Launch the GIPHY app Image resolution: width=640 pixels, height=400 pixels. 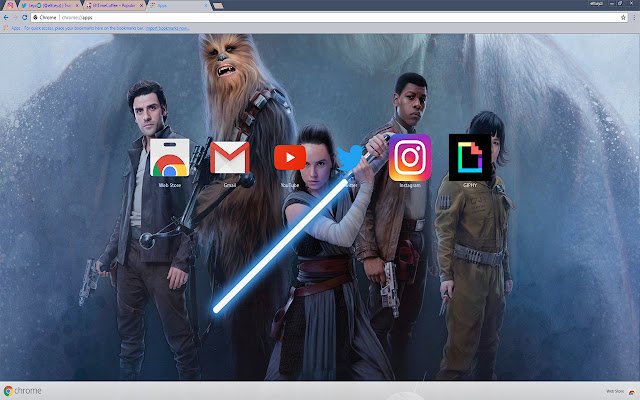coord(470,158)
